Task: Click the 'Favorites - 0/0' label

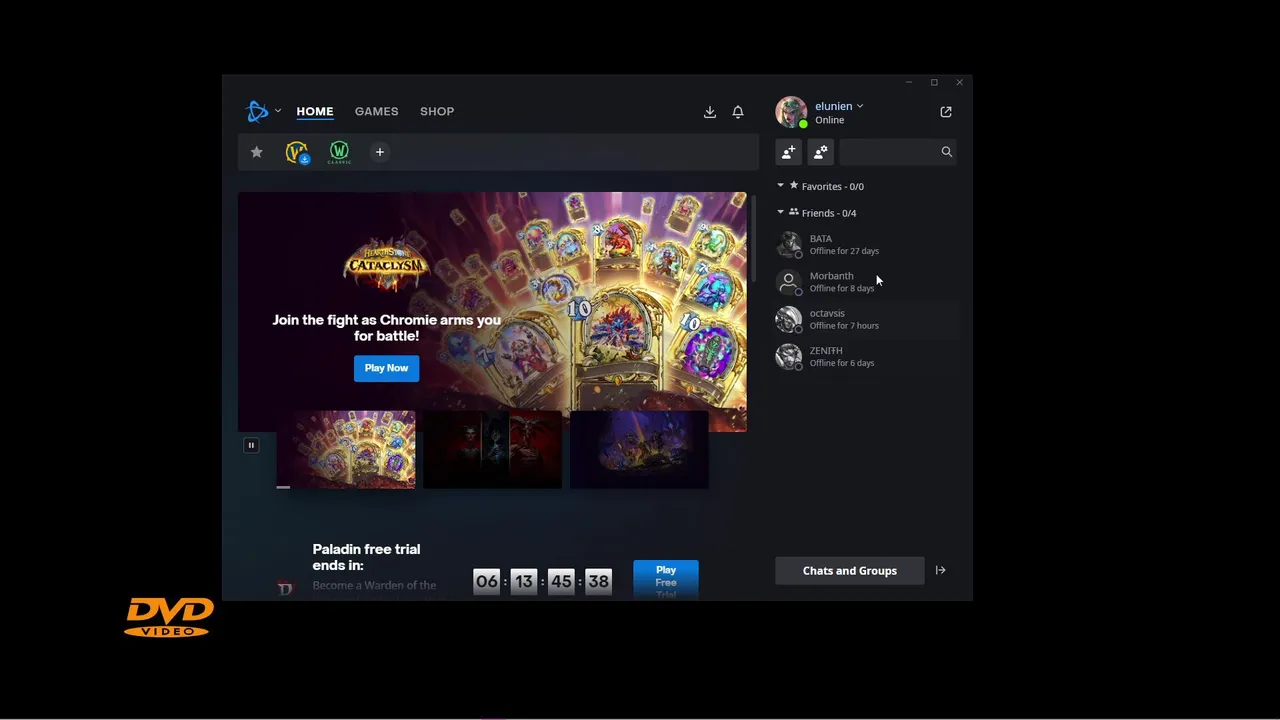Action: (x=832, y=186)
